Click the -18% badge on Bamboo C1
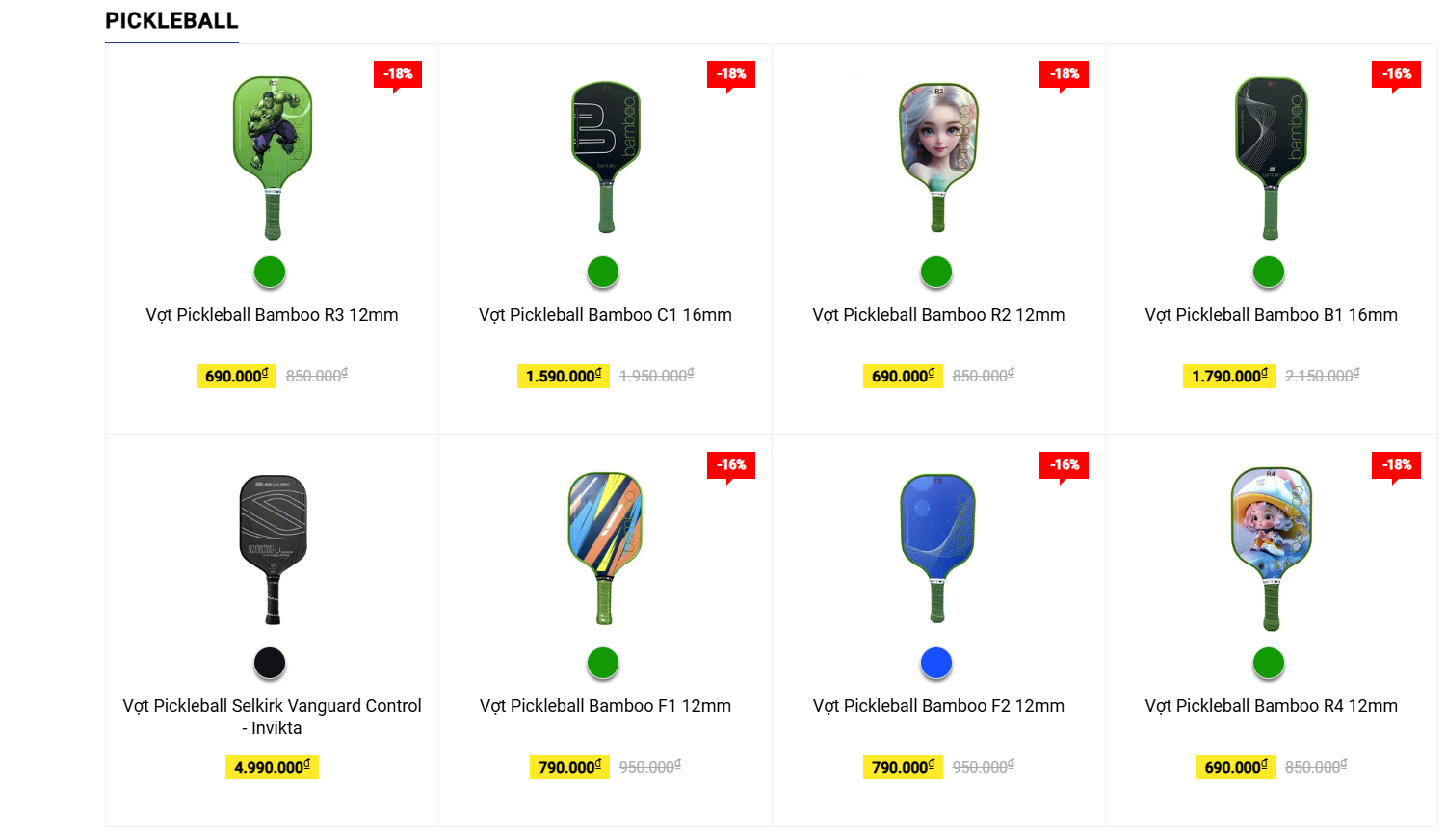The width and height of the screenshot is (1446, 840). pos(731,74)
